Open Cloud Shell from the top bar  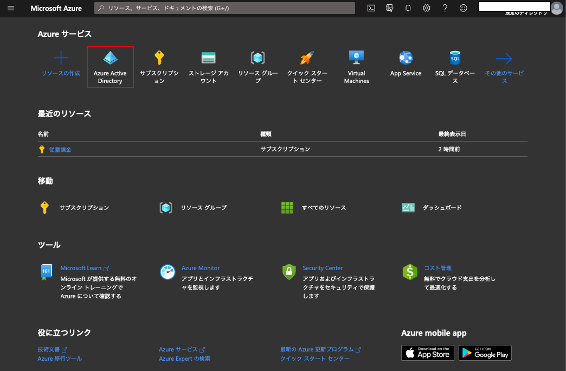(371, 8)
